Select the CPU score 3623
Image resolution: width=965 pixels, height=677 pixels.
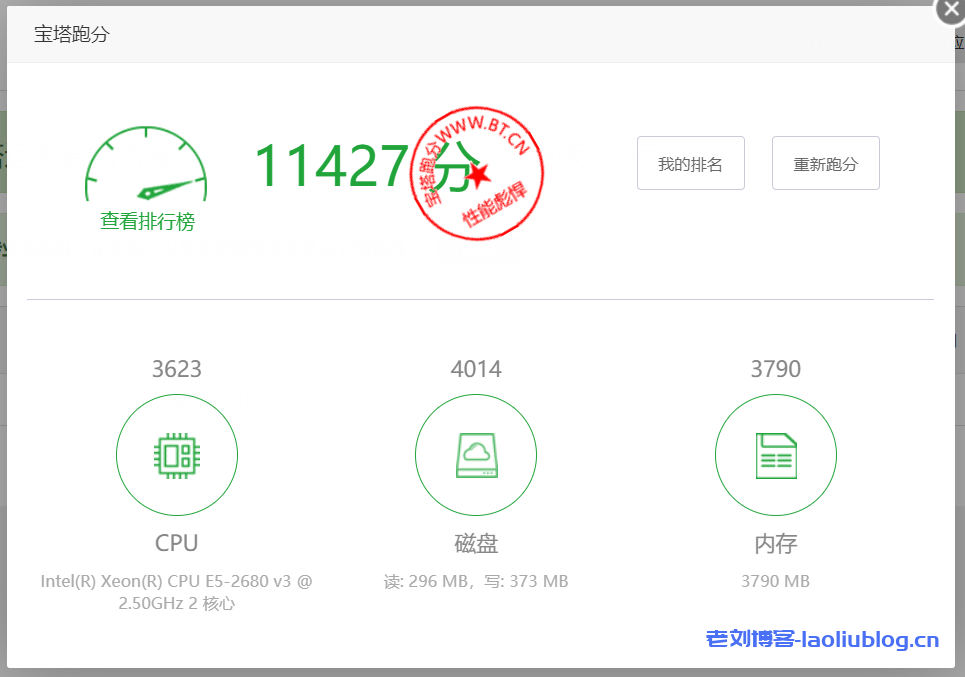point(177,369)
